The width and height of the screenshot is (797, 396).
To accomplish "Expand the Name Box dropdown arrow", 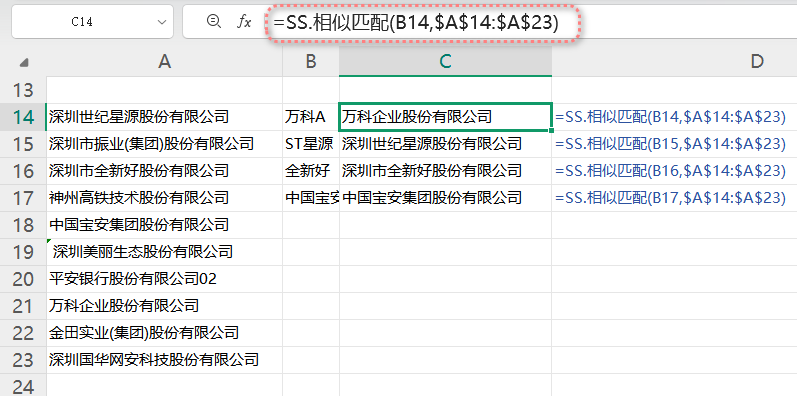I will tap(162, 22).
